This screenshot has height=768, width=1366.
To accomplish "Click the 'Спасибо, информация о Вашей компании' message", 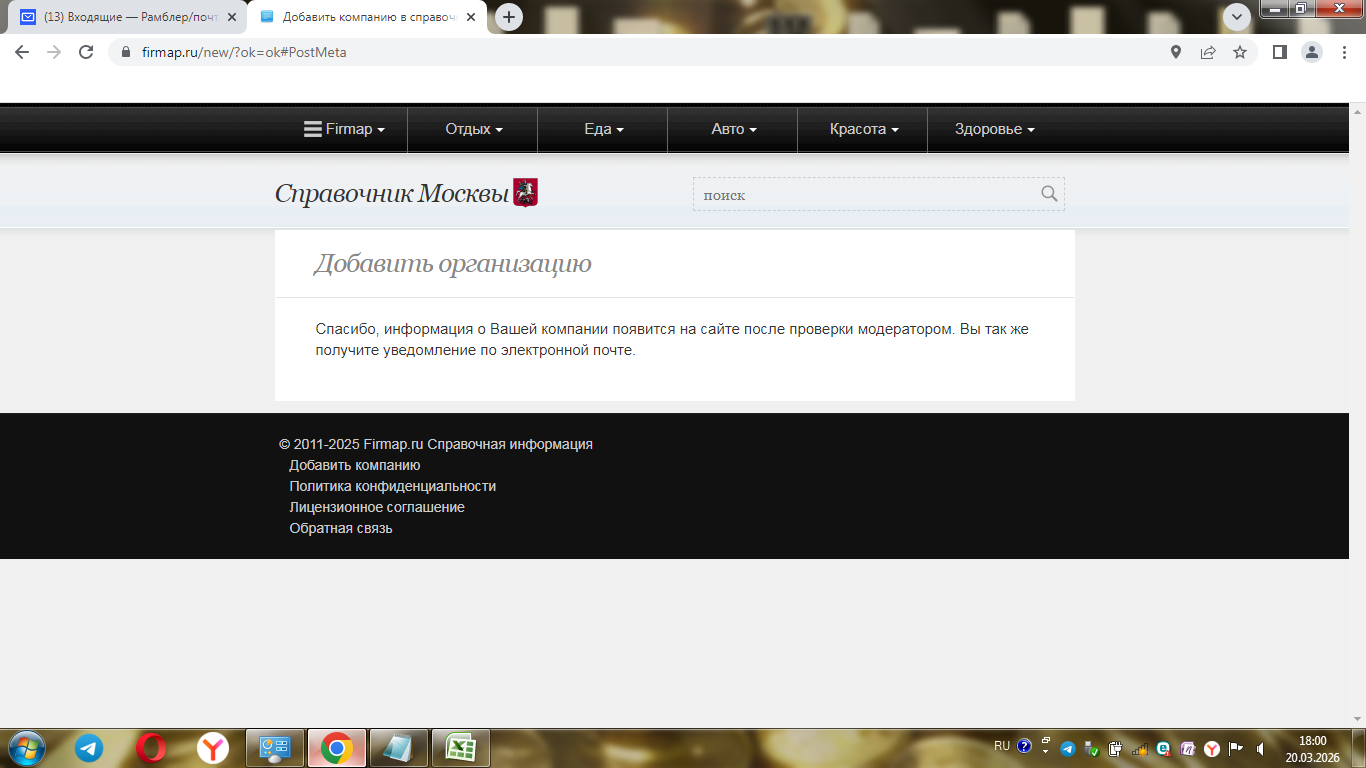I will (672, 339).
